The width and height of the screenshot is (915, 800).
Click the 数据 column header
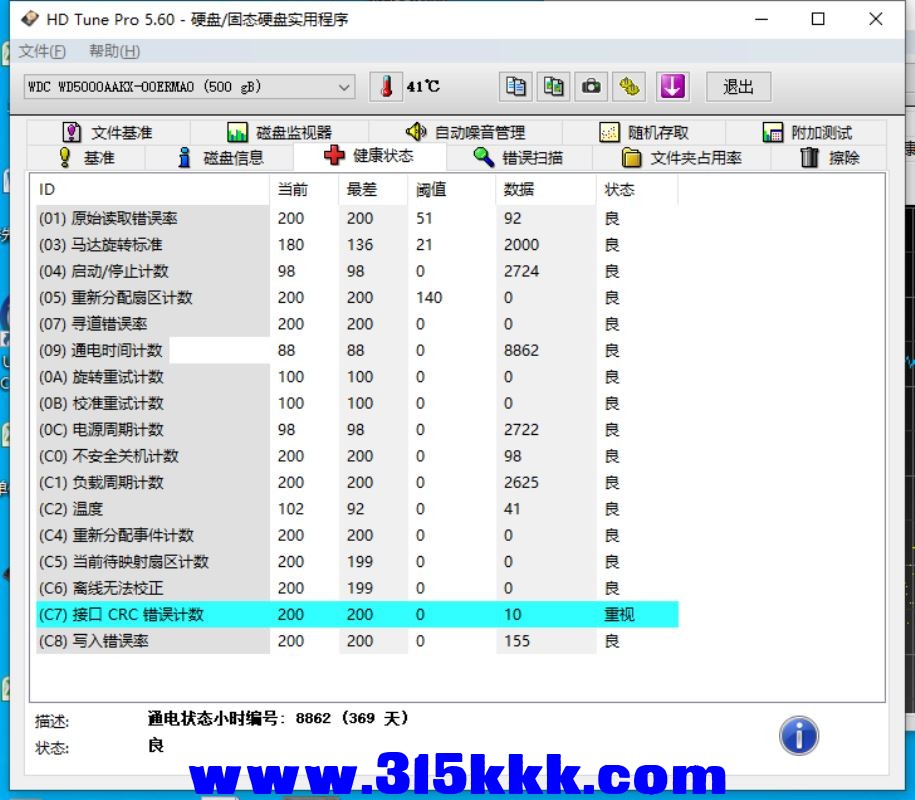pos(546,190)
